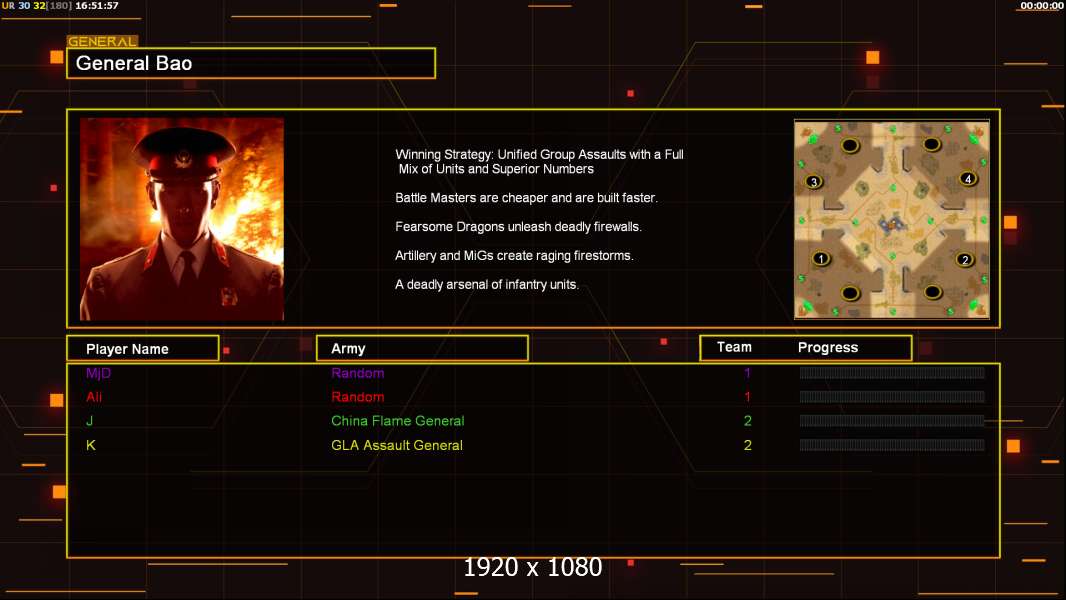
Task: Click start position 2 on the minimap
Action: (964, 259)
